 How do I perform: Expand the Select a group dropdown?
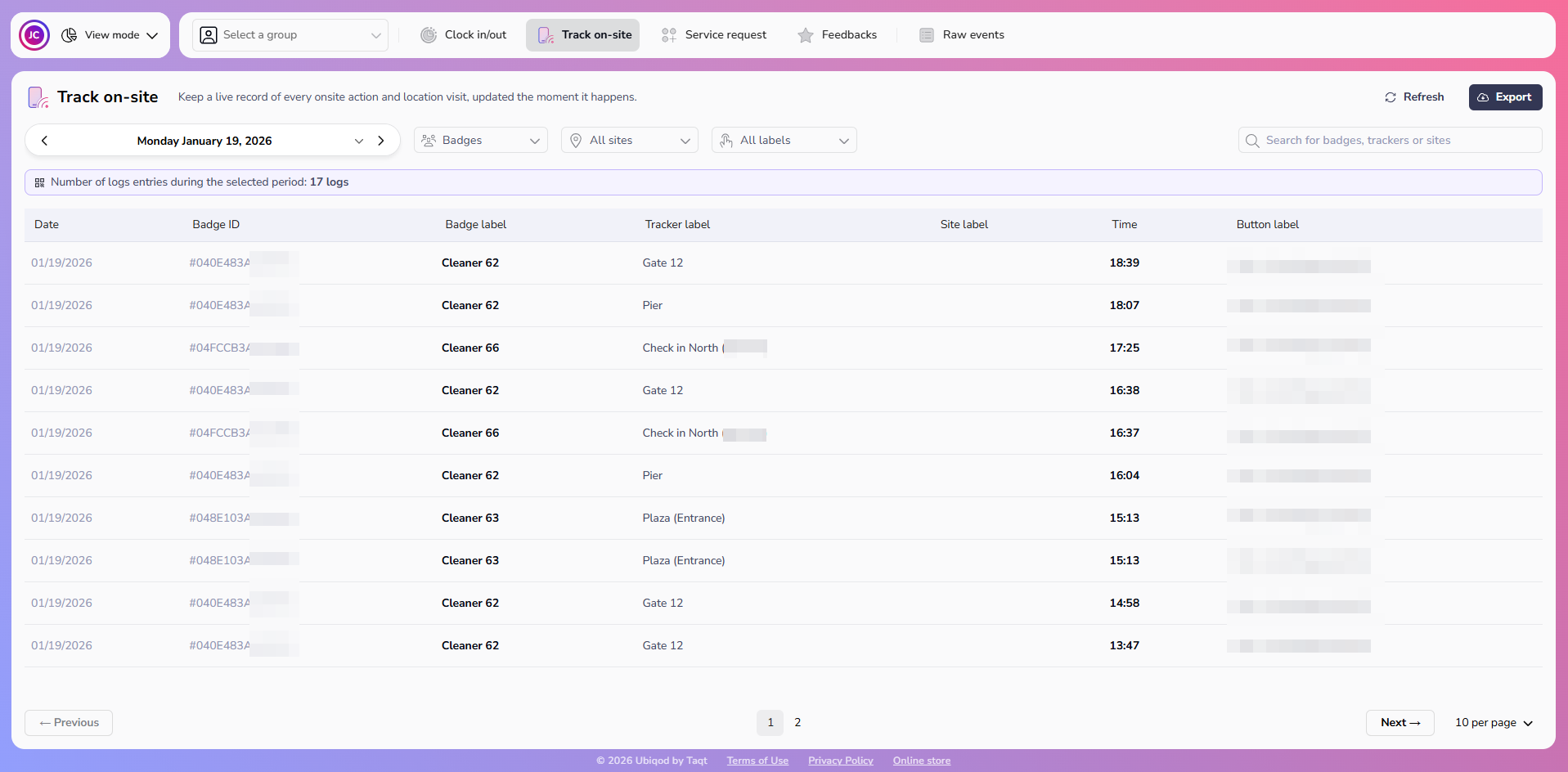tap(290, 35)
